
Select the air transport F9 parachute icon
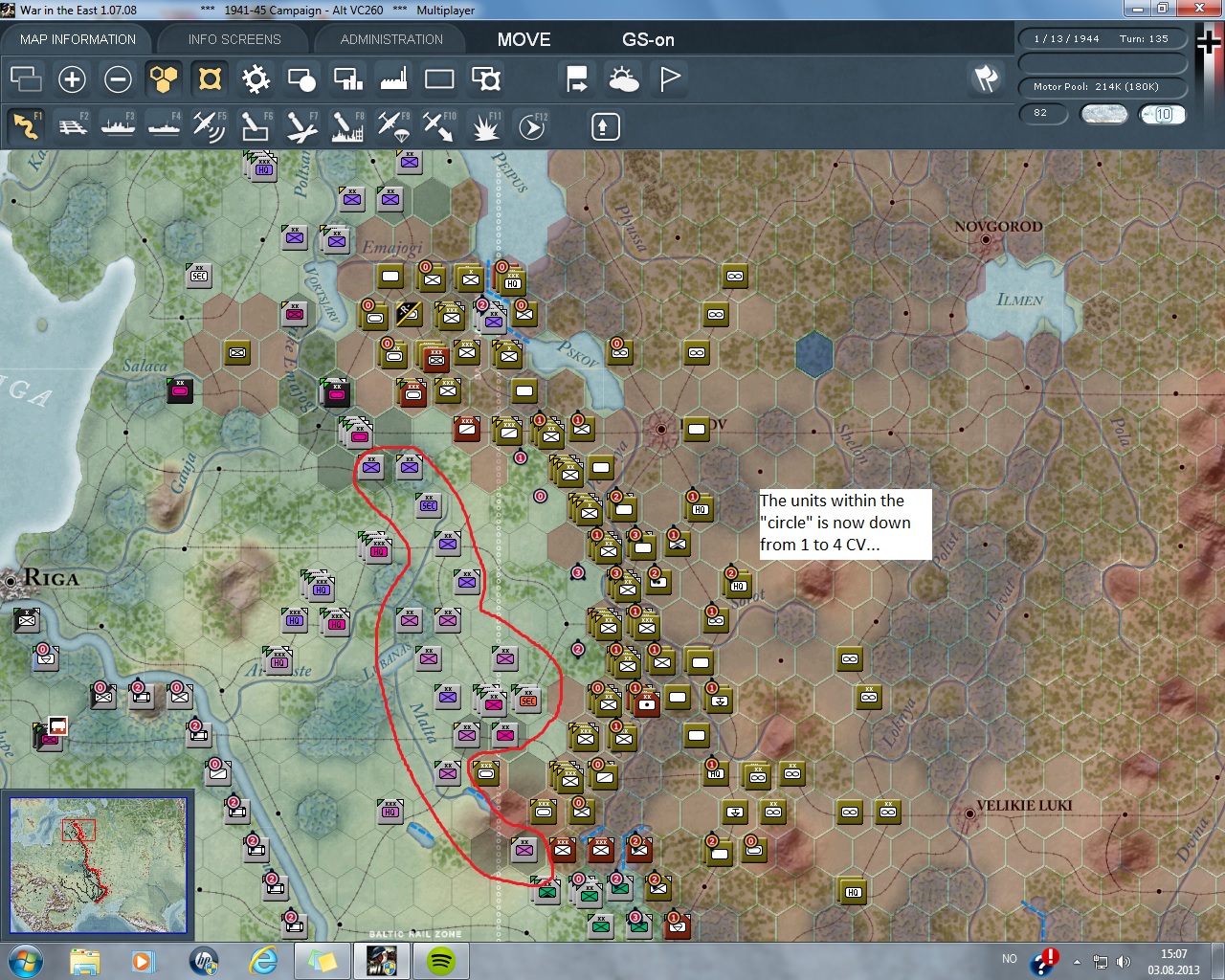click(x=393, y=126)
